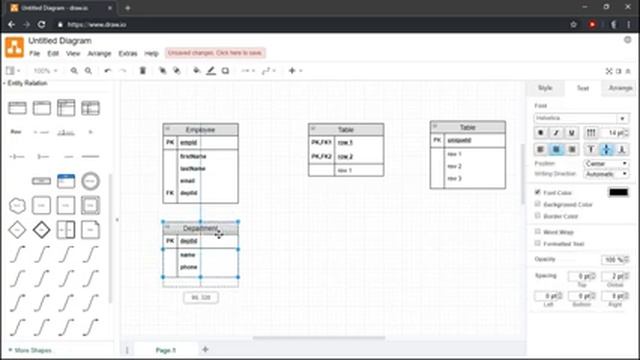The image size is (640, 360).
Task: Open the File menu
Action: pyautogui.click(x=34, y=53)
